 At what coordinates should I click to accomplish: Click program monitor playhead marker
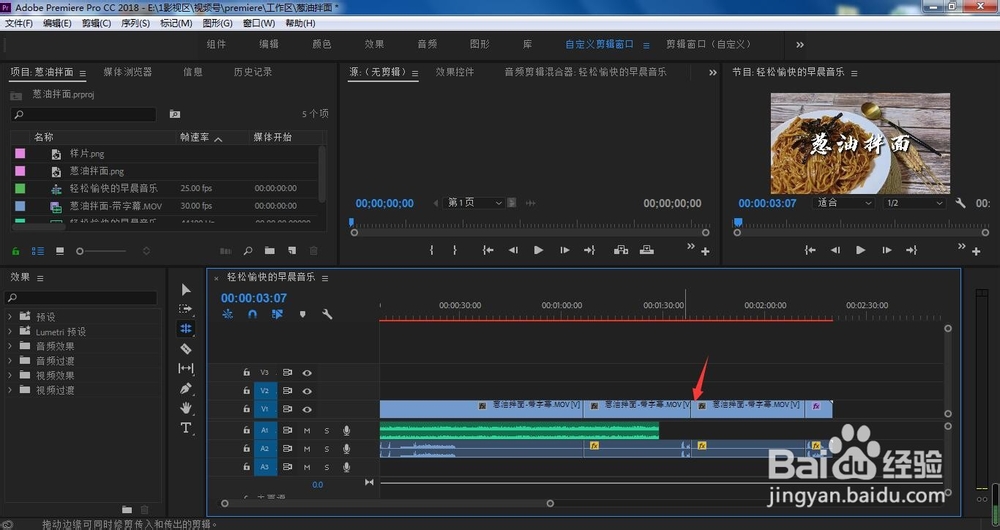click(x=738, y=223)
